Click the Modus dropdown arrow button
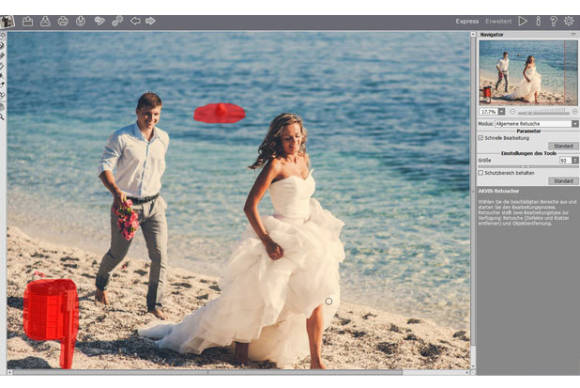The width and height of the screenshot is (580, 388). pyautogui.click(x=575, y=124)
